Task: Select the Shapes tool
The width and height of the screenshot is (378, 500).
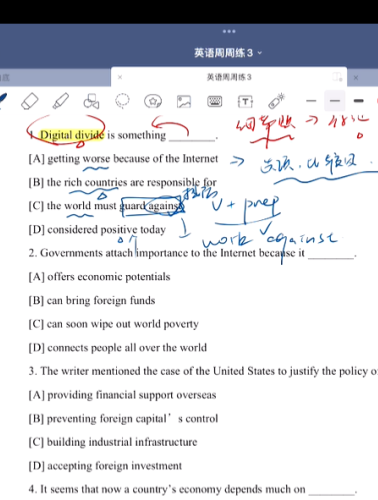Action: pyautogui.click(x=91, y=101)
